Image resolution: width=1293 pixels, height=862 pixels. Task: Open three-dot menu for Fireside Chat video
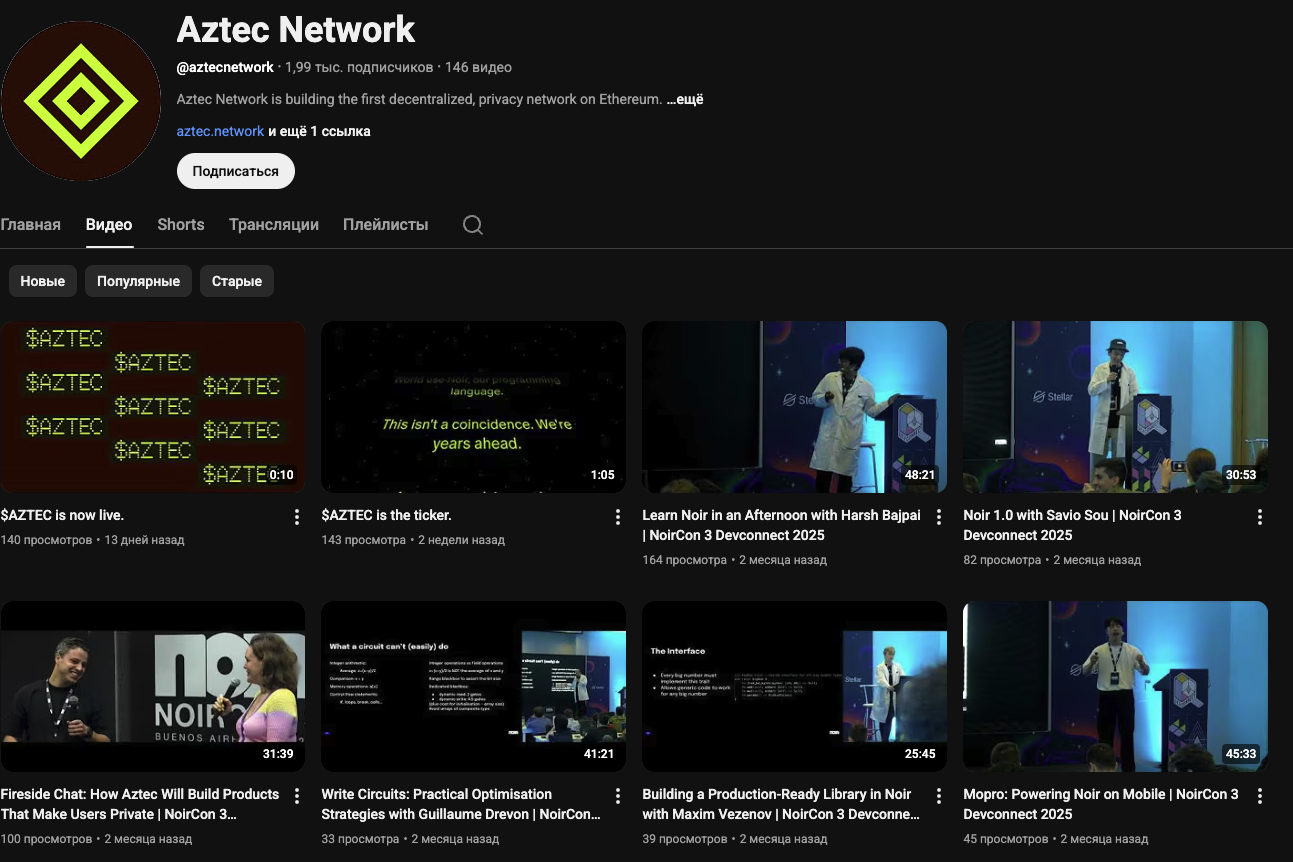(x=296, y=796)
